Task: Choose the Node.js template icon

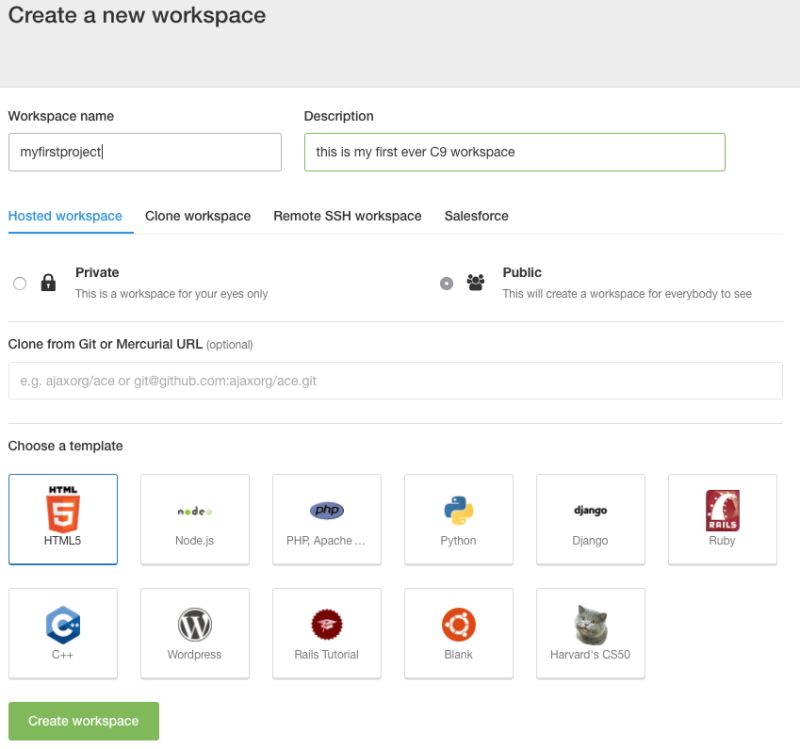Action: coord(194,511)
